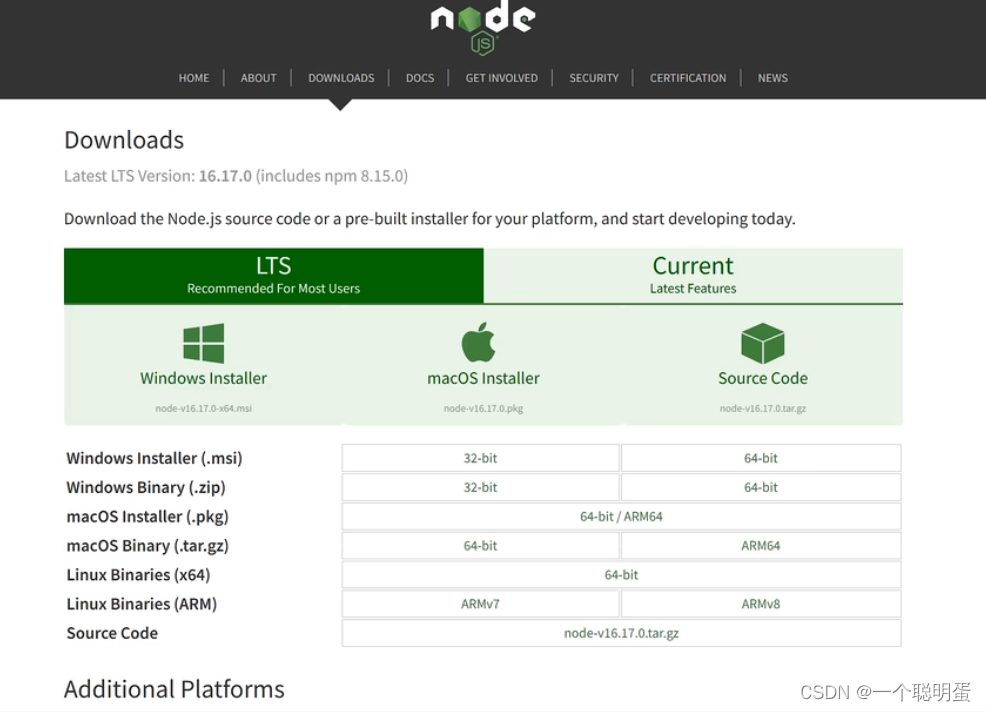Select the LTS Recommended For Most Users tab
This screenshot has width=986, height=712.
point(274,276)
